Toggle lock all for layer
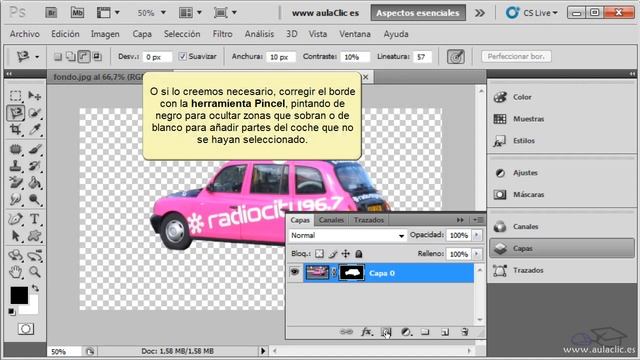 click(359, 254)
